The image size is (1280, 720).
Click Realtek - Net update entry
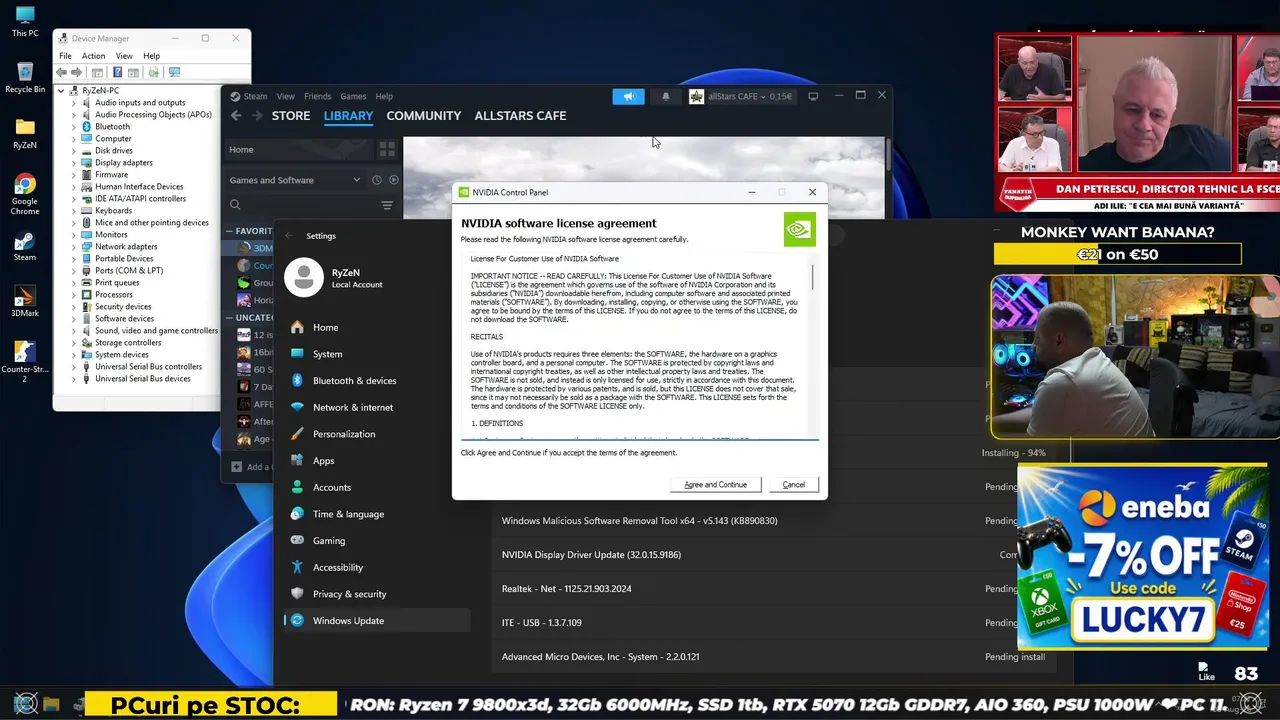pos(567,589)
